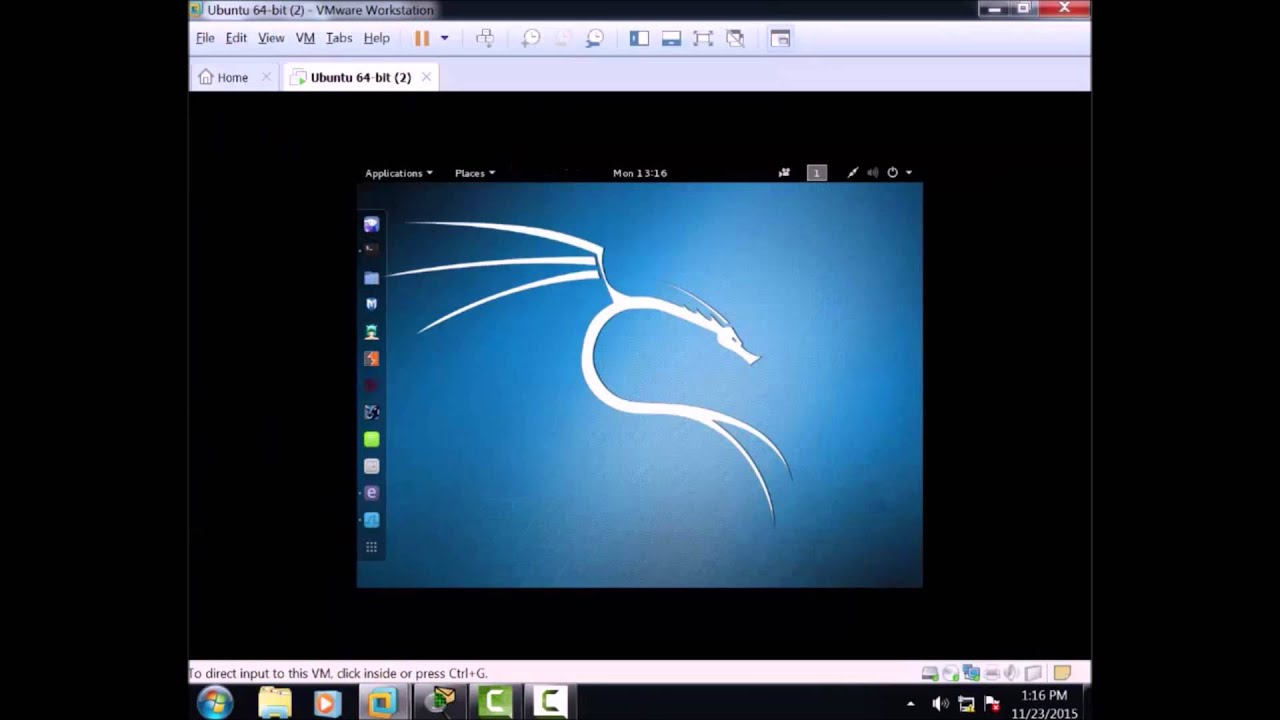This screenshot has height=720, width=1280.
Task: Click the VMware Workstation taskbar button
Action: click(382, 703)
